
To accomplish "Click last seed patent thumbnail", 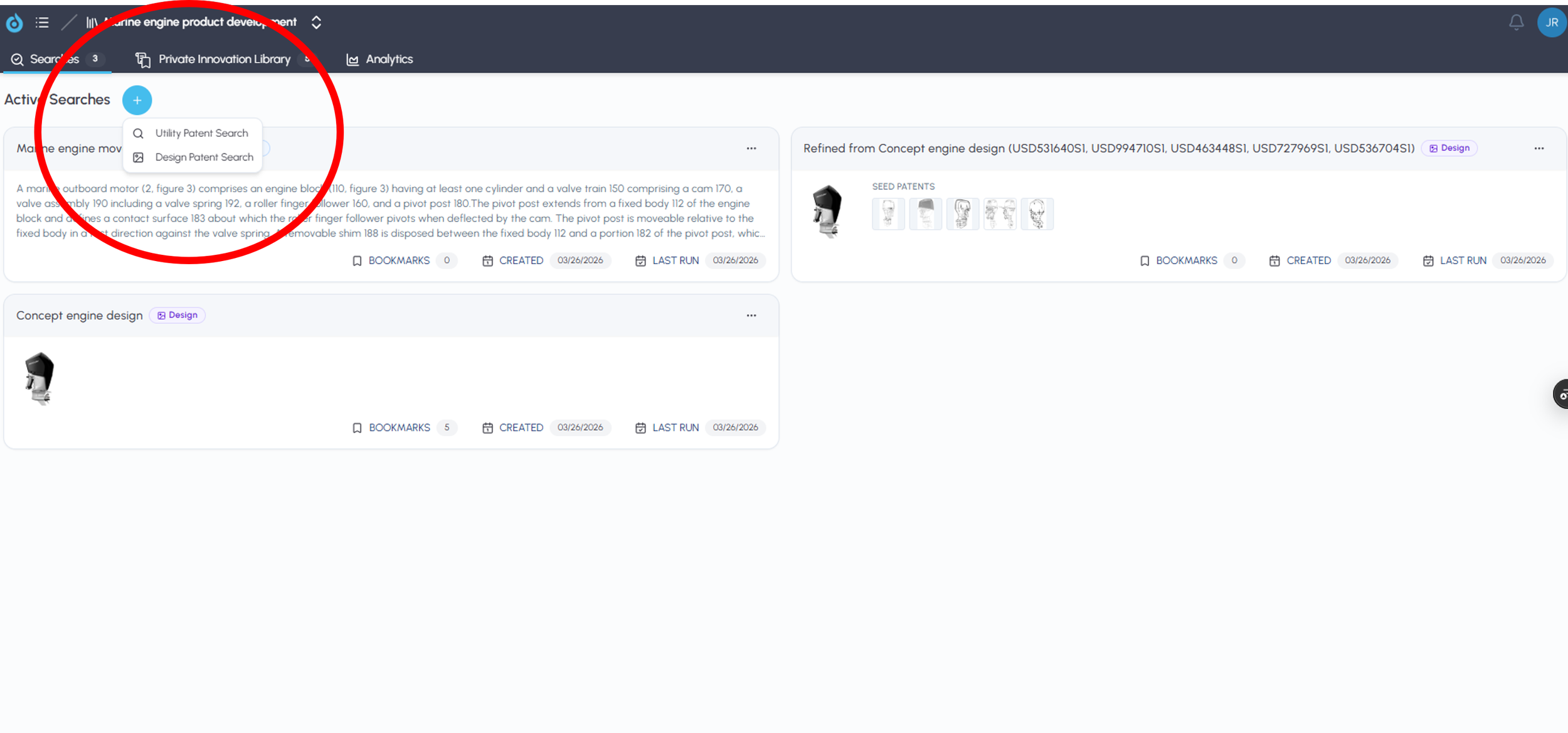I will (x=1037, y=214).
